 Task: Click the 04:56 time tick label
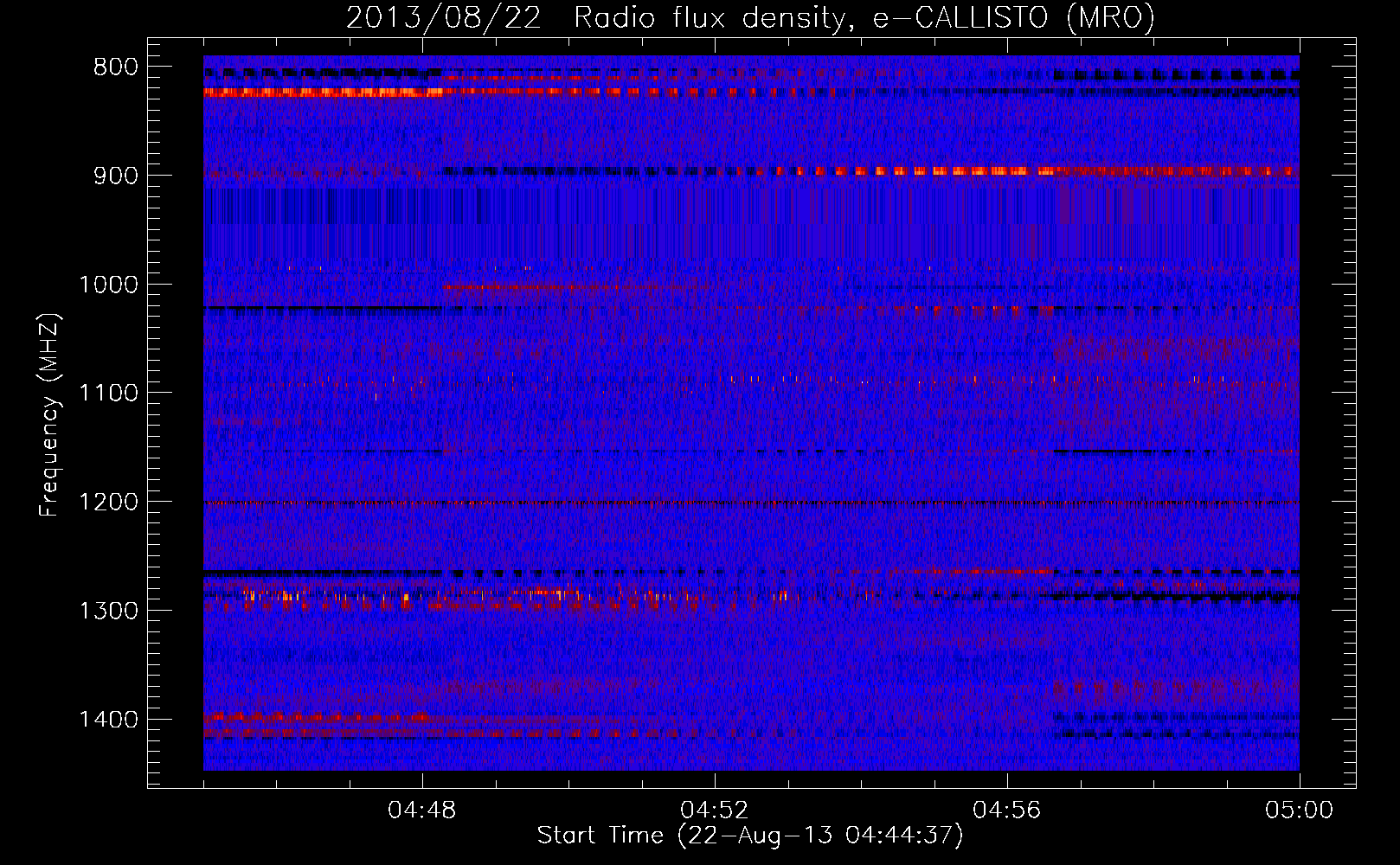pos(1007,811)
